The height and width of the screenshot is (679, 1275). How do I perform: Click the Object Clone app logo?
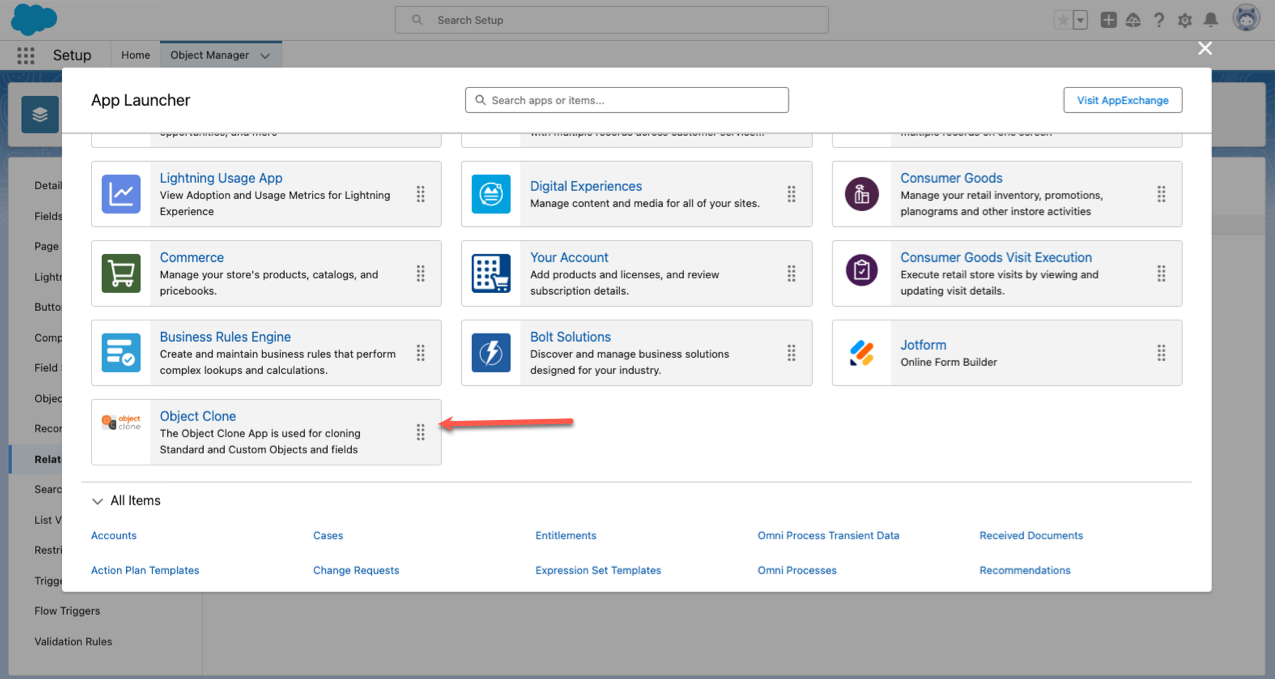coord(121,423)
